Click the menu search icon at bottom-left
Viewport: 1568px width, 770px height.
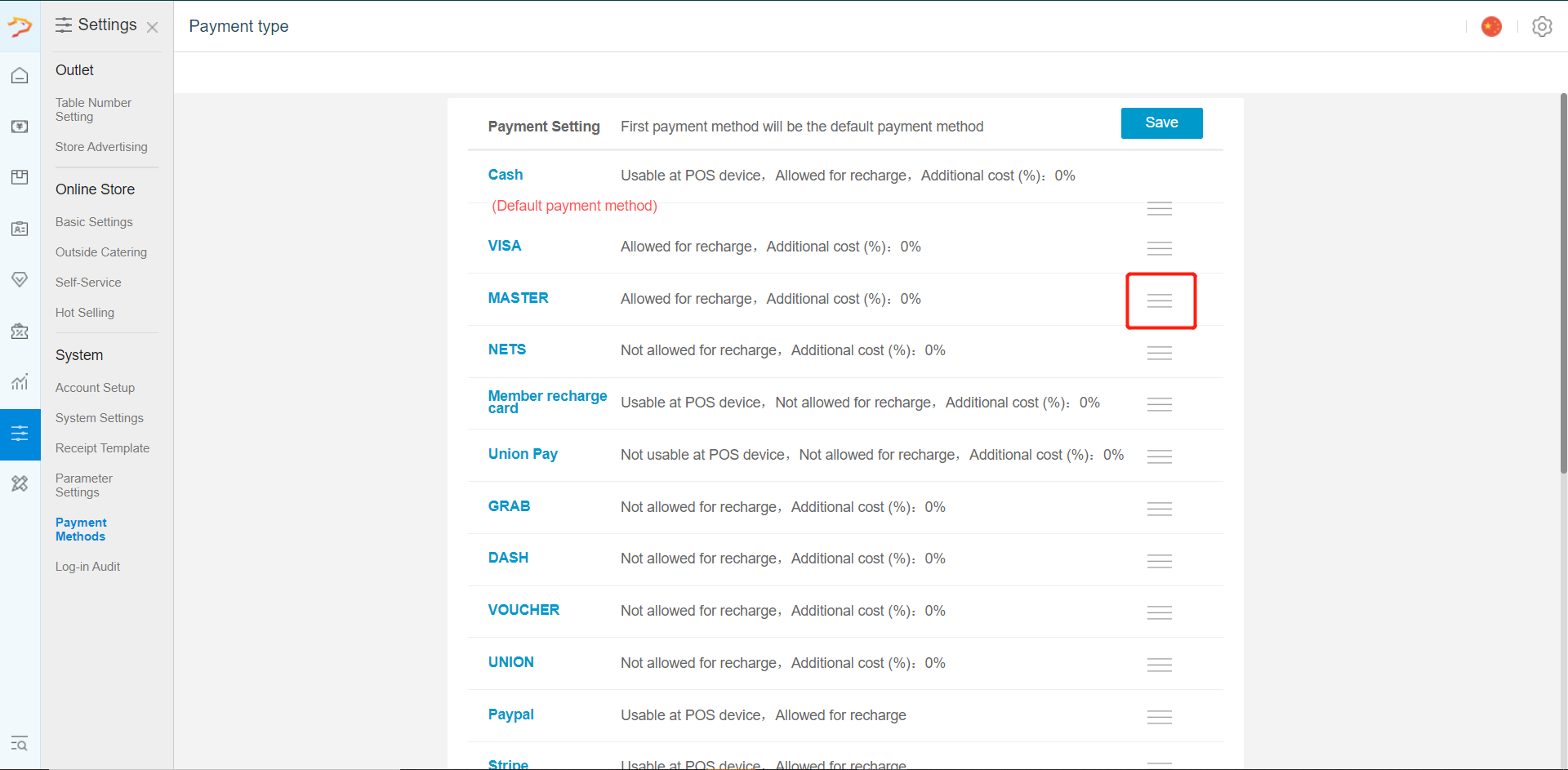[x=19, y=743]
